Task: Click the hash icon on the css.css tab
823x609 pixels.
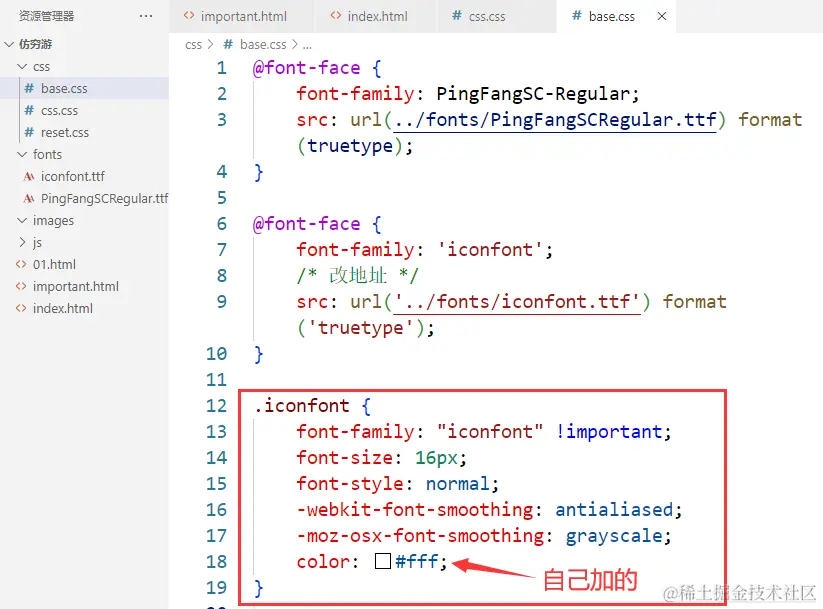Action: tap(457, 16)
